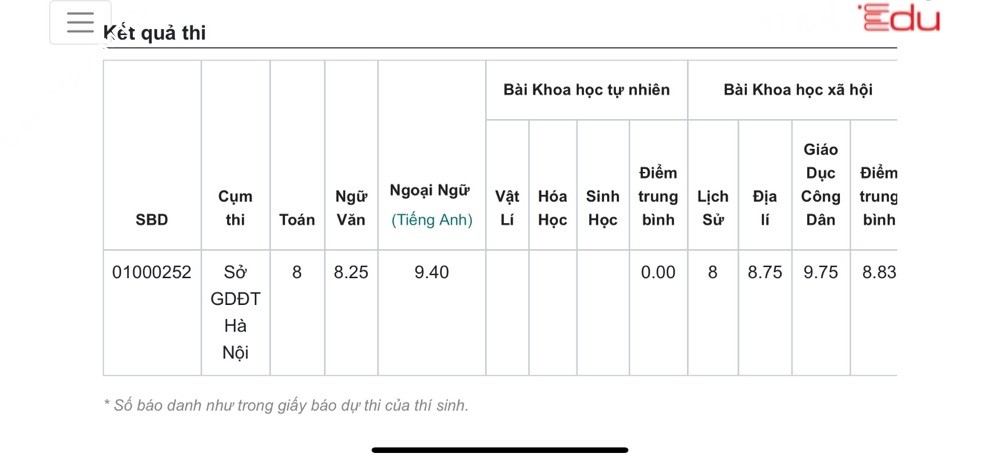This screenshot has height=462, width=1000.
Task: Select the Ngữ Văn column header
Action: coord(351,208)
